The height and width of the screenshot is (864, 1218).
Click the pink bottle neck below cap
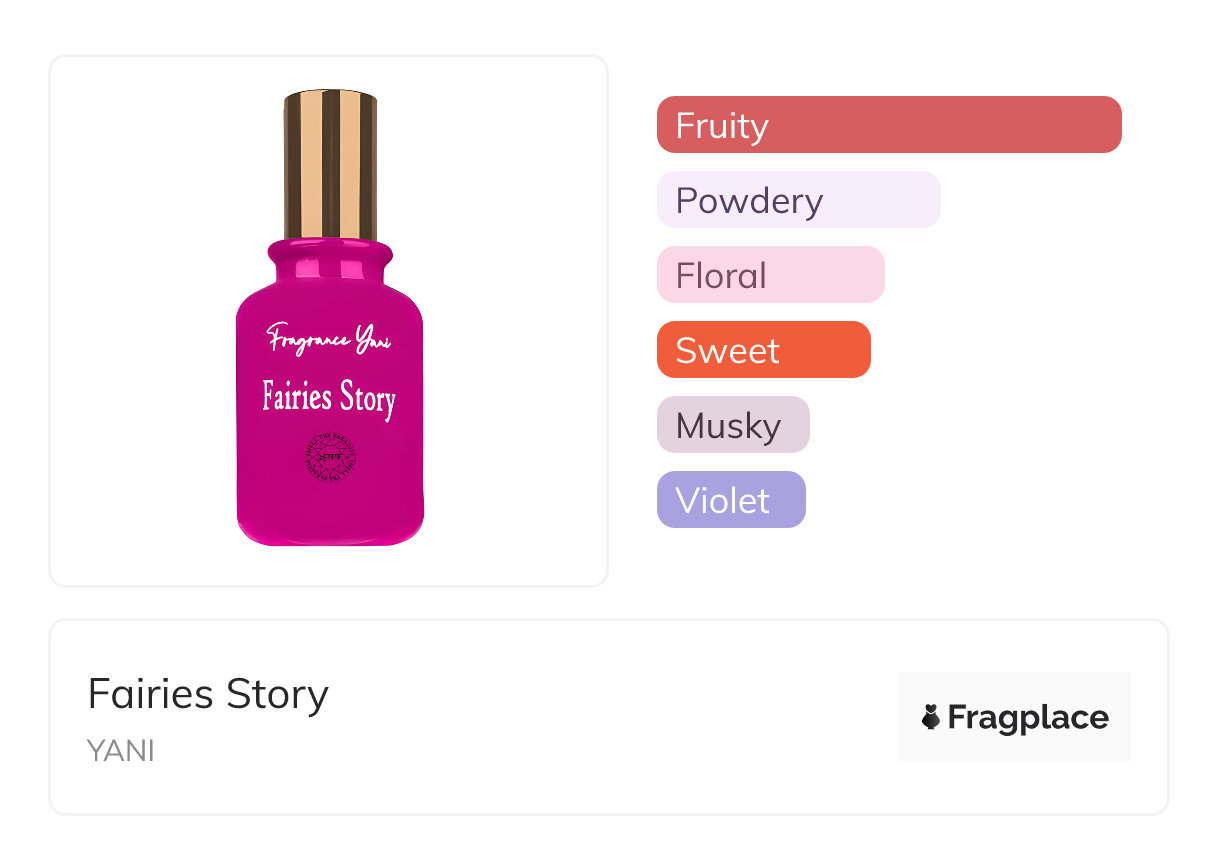[x=330, y=262]
